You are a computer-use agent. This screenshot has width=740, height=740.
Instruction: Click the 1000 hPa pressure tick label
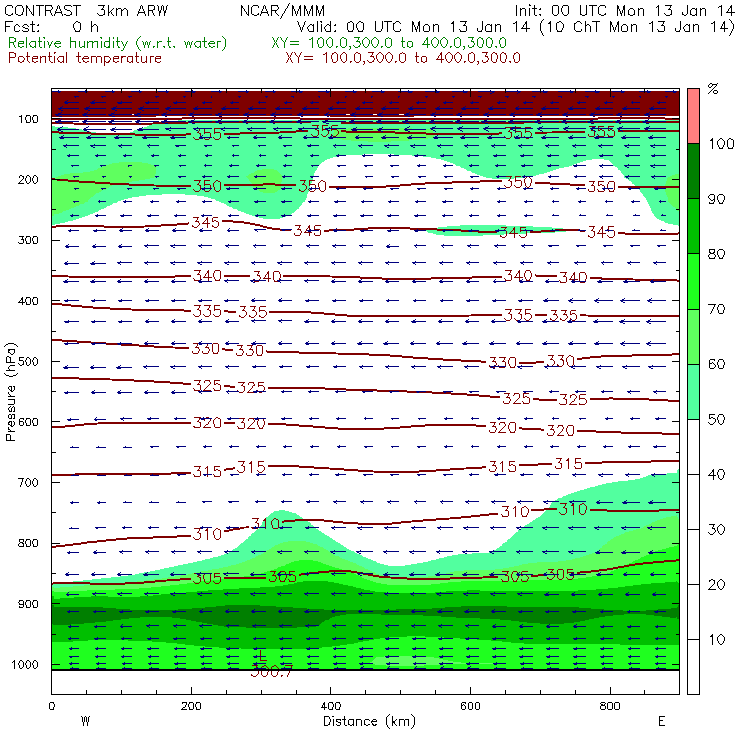click(25, 664)
